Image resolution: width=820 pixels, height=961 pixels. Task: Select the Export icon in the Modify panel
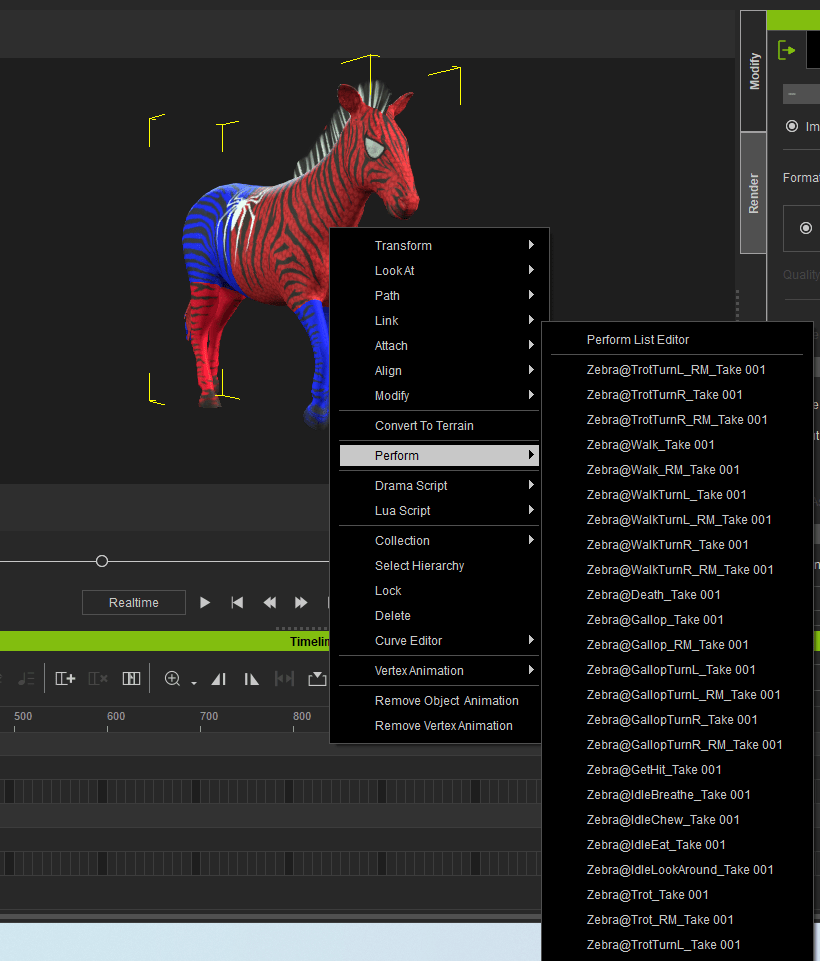[786, 49]
